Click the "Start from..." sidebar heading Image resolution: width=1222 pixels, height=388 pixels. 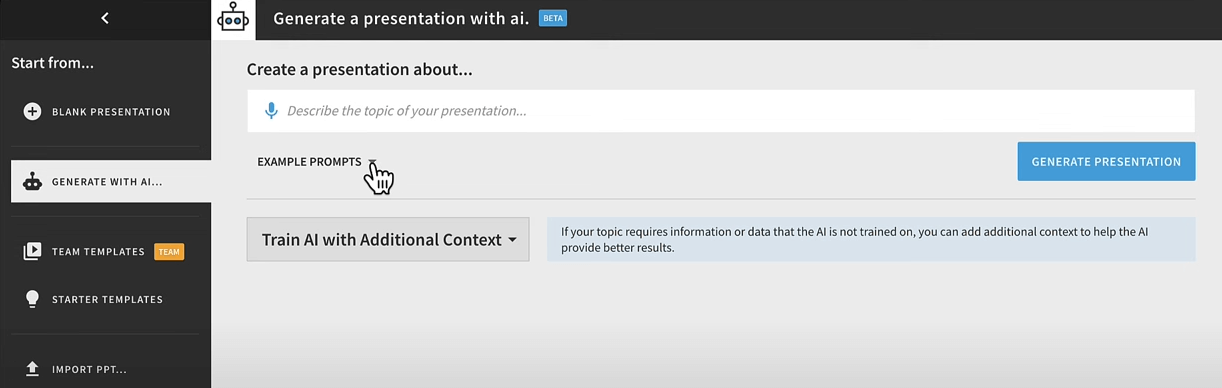[x=52, y=63]
